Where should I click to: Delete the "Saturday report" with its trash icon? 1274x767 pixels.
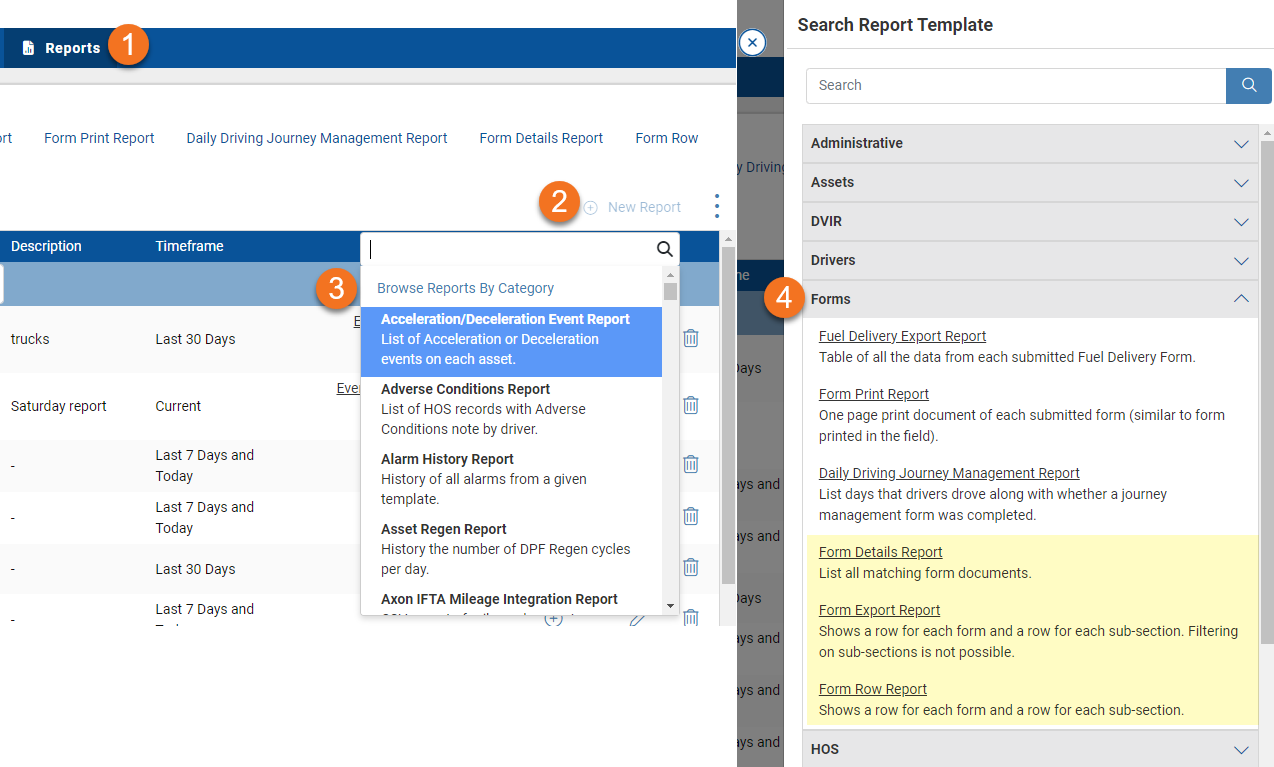pos(690,404)
